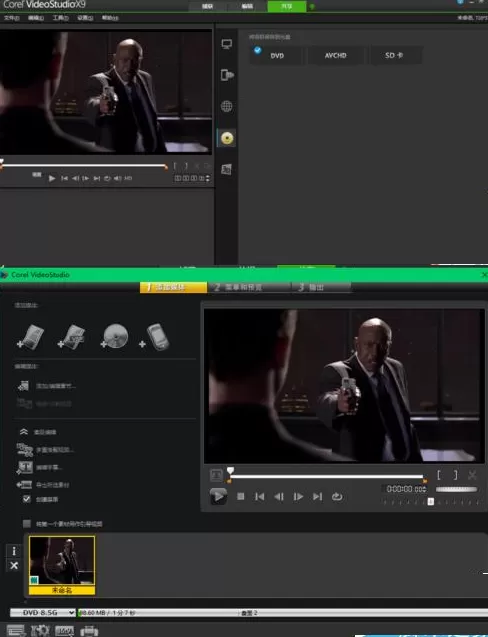
Task: Add video files using first media icon
Action: (31, 337)
